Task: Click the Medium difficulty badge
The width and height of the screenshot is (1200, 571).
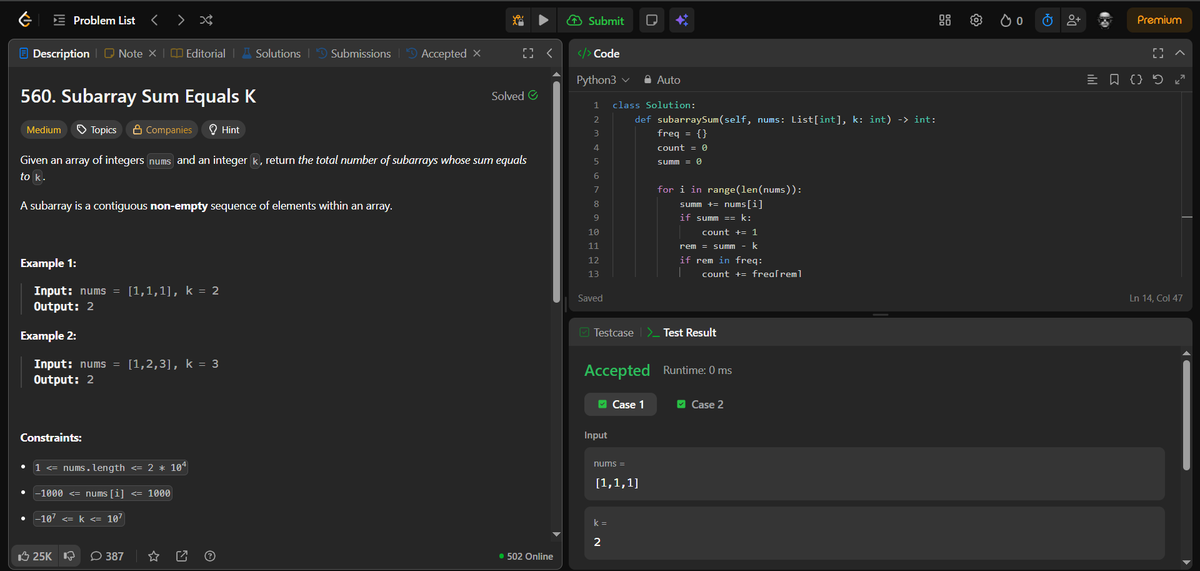Action: click(x=44, y=130)
